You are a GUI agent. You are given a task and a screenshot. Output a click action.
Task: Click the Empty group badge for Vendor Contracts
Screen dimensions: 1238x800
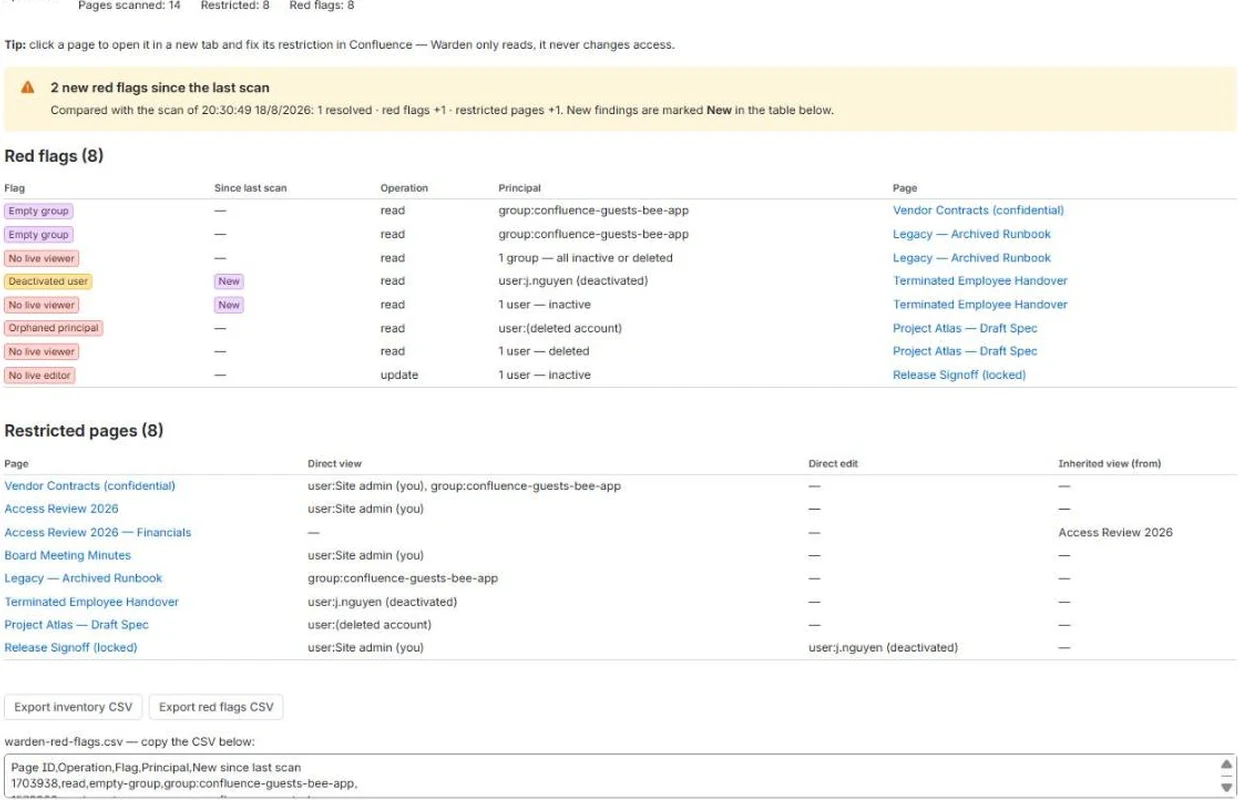click(39, 211)
